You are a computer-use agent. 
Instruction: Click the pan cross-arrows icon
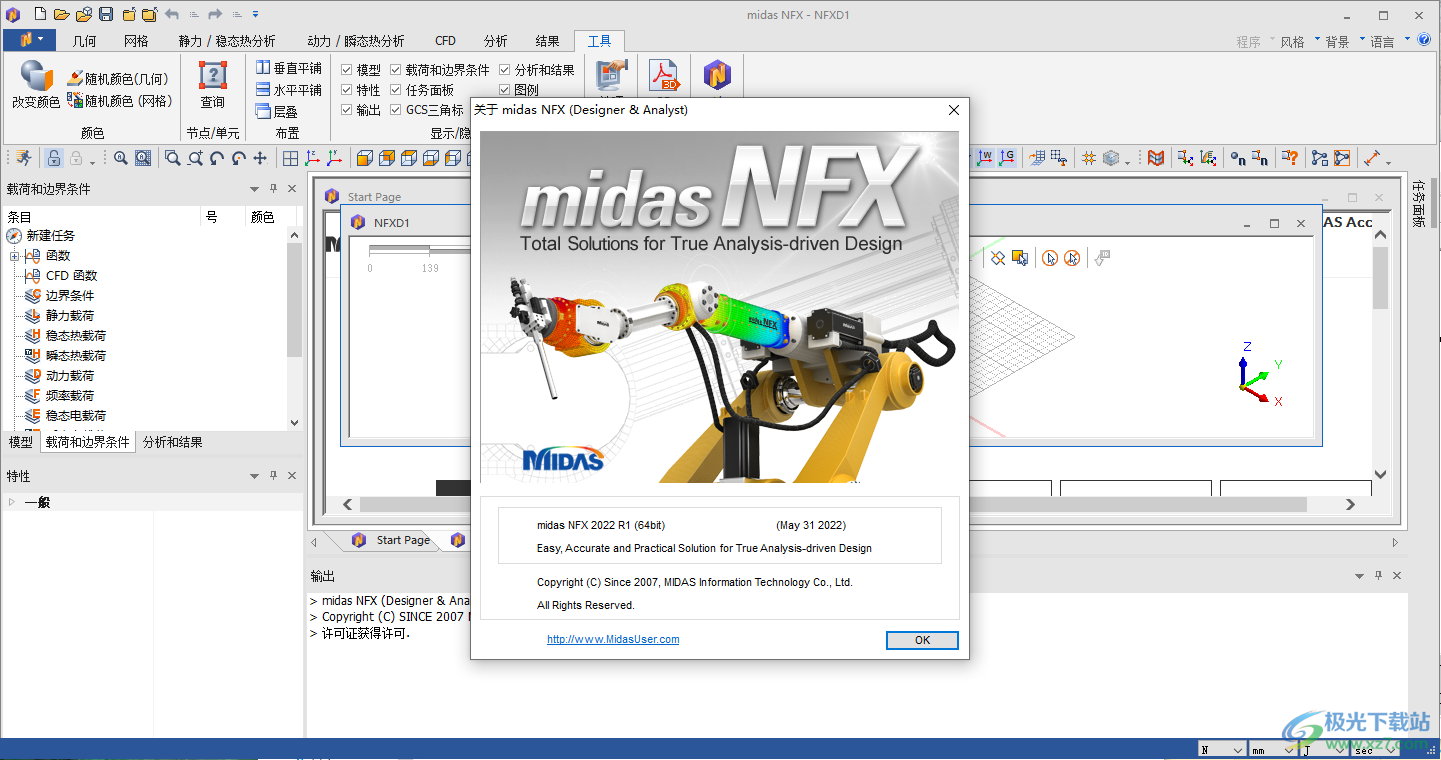[x=260, y=158]
